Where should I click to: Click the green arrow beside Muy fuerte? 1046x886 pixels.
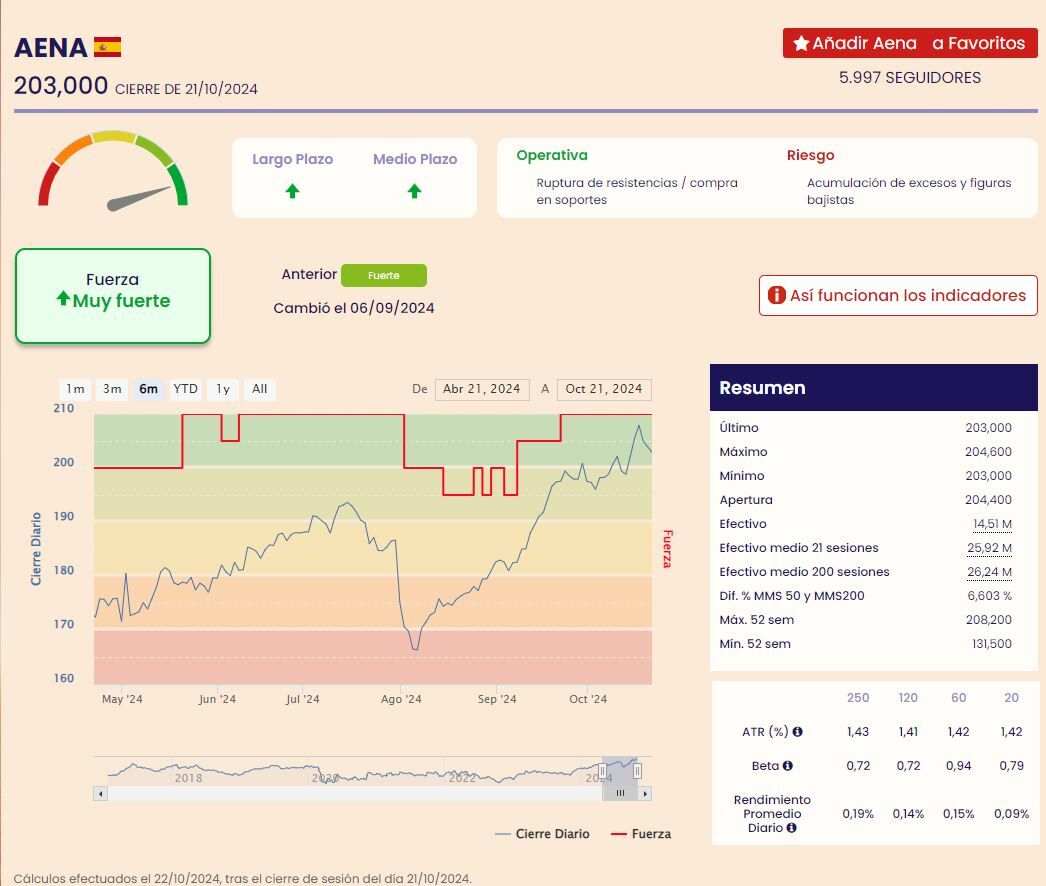click(x=63, y=298)
